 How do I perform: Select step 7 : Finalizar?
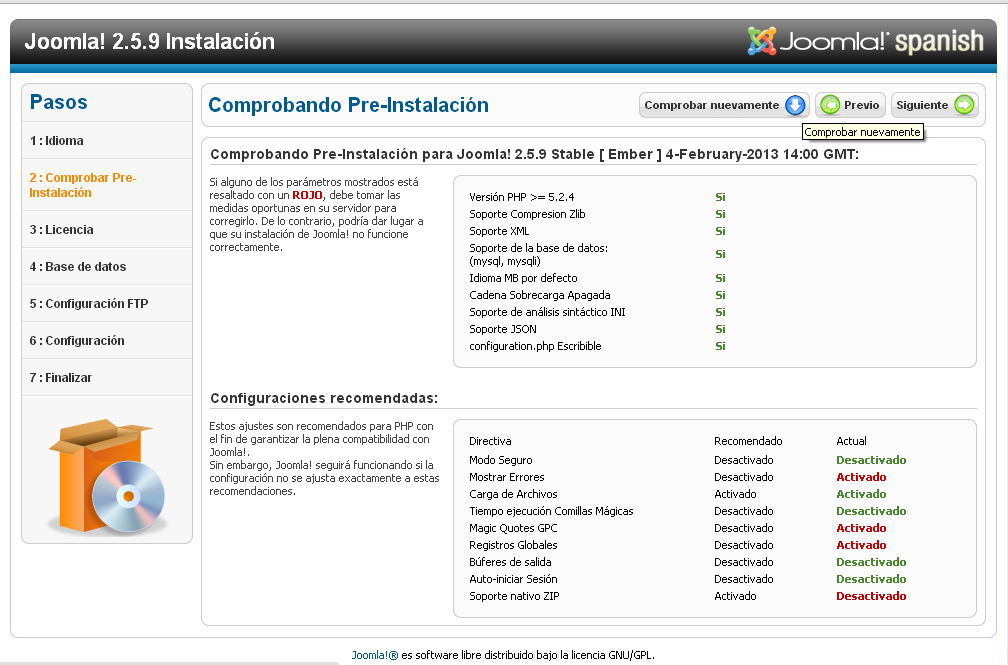click(60, 378)
